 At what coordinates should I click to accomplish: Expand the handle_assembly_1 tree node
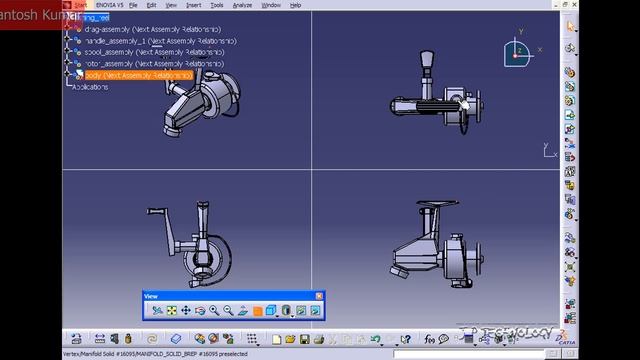pos(67,40)
